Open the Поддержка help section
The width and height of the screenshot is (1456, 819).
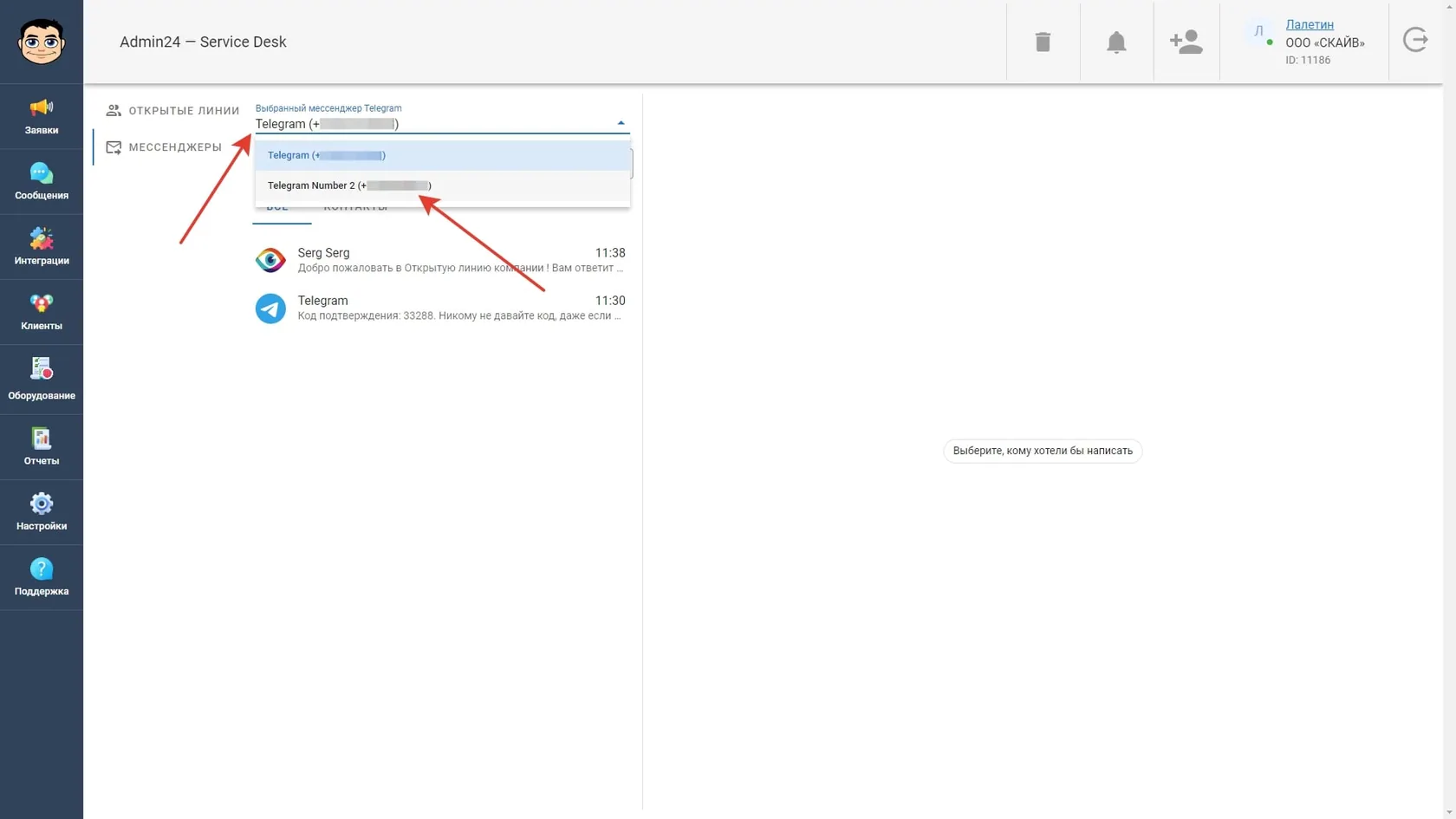coord(42,577)
